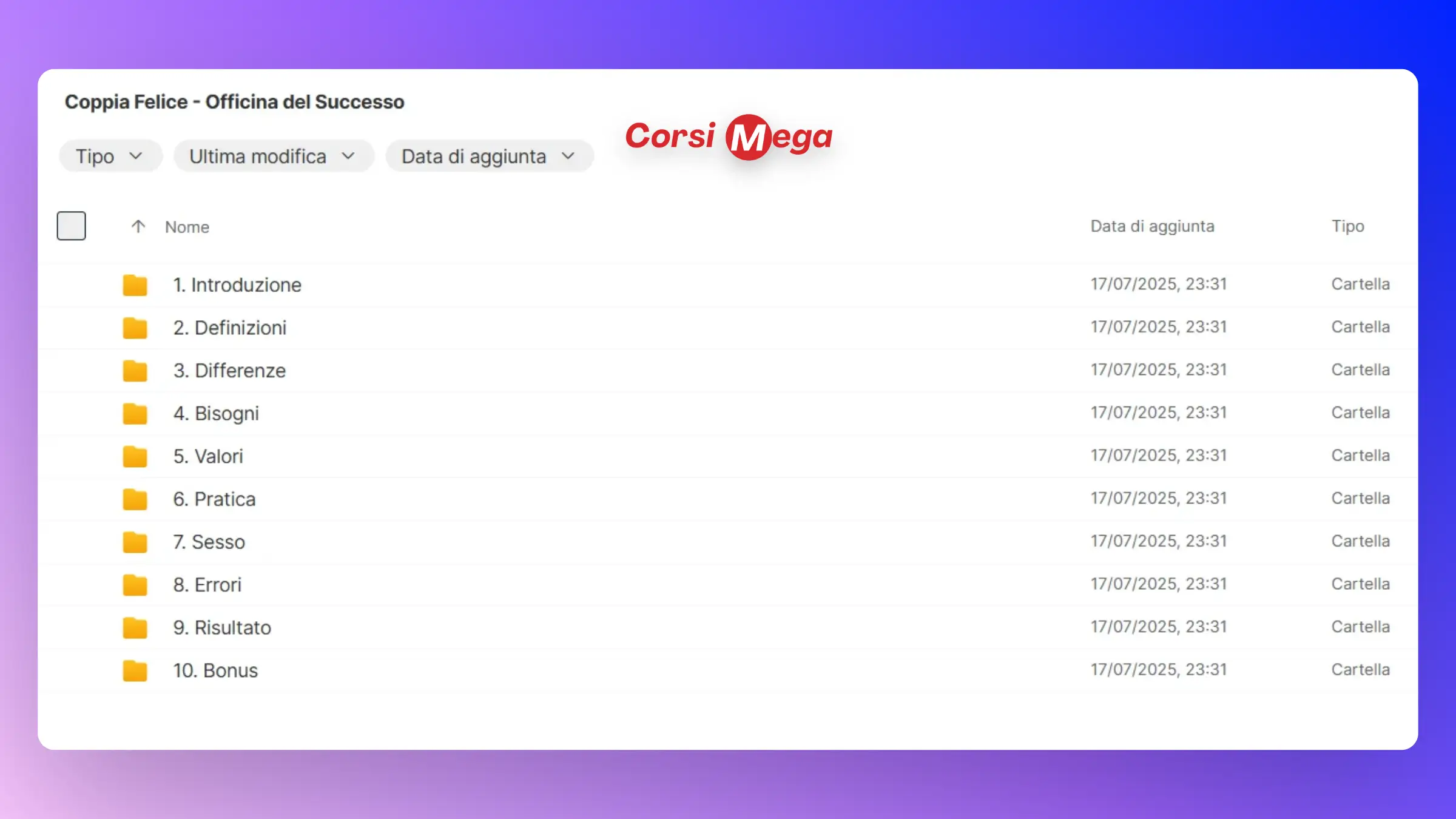Click the Coppia Felice - Officina del Successo title
Viewport: 1456px width, 819px height.
click(x=234, y=102)
